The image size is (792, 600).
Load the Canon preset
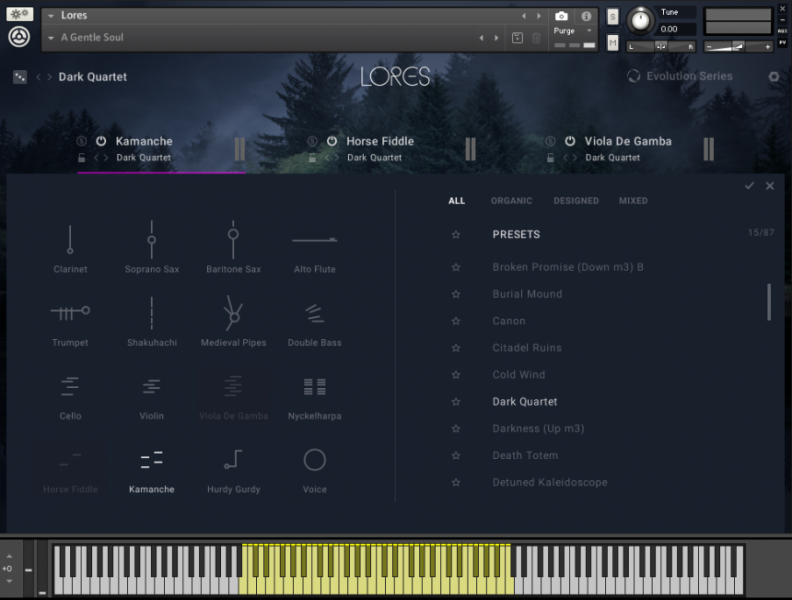pos(509,321)
